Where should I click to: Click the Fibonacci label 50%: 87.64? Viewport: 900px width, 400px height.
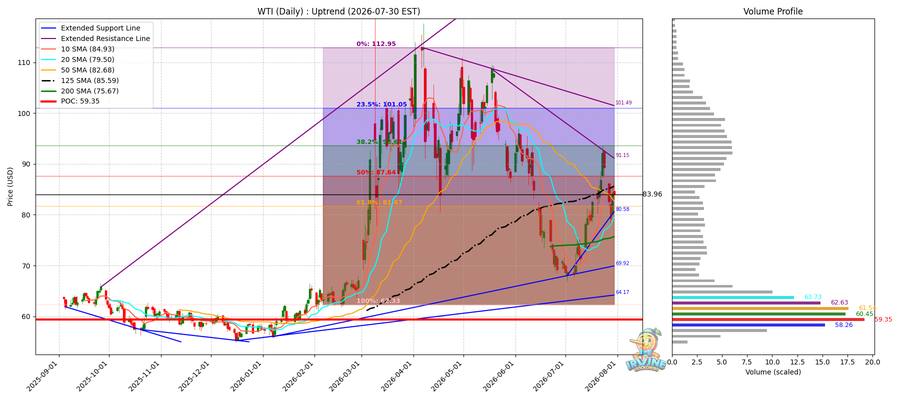[377, 172]
